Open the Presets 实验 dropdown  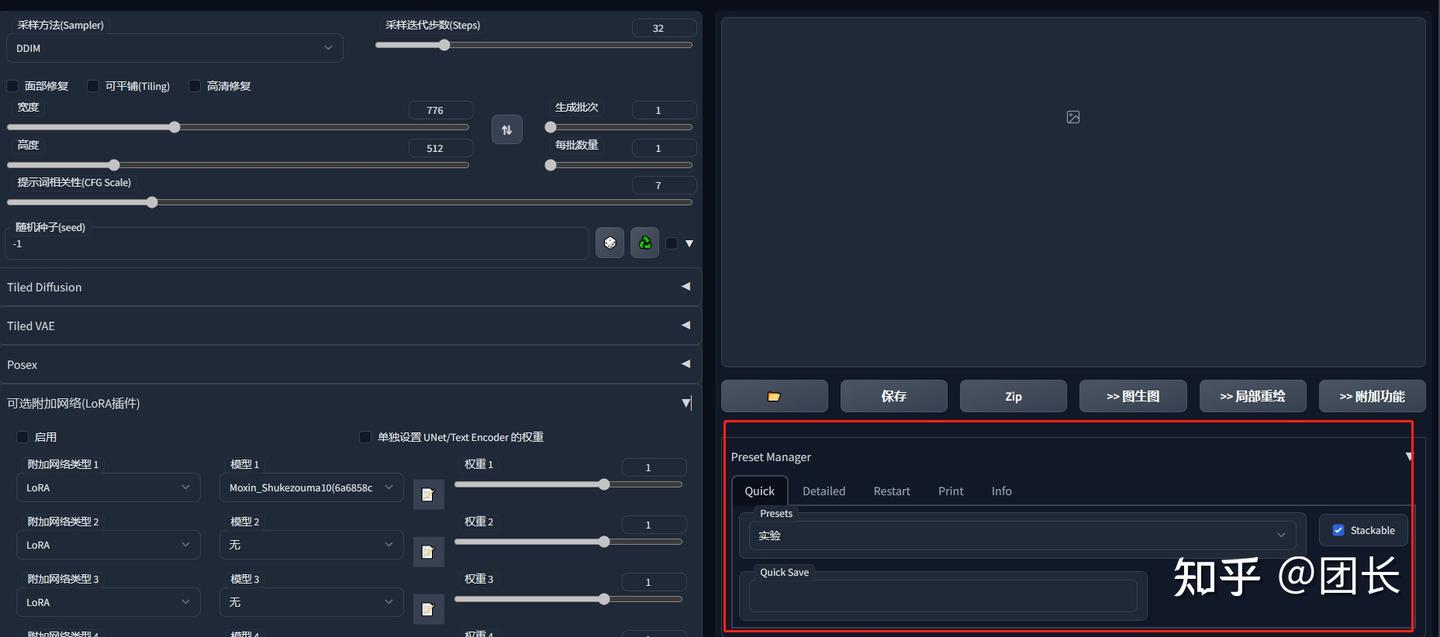(1022, 535)
